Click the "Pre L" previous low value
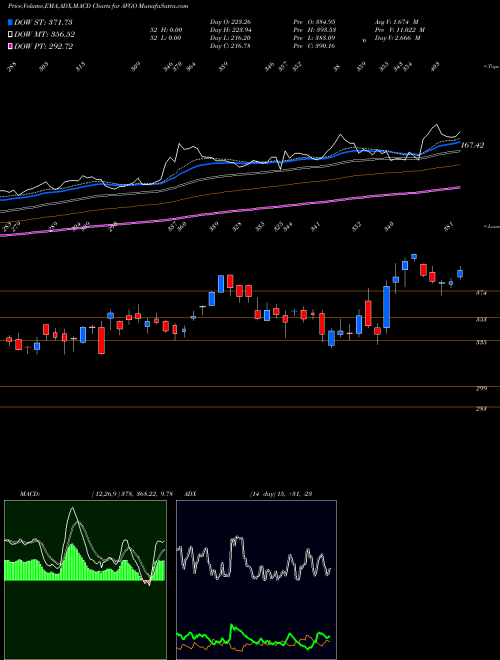Viewport: 500px width, 660px height. coord(314,38)
